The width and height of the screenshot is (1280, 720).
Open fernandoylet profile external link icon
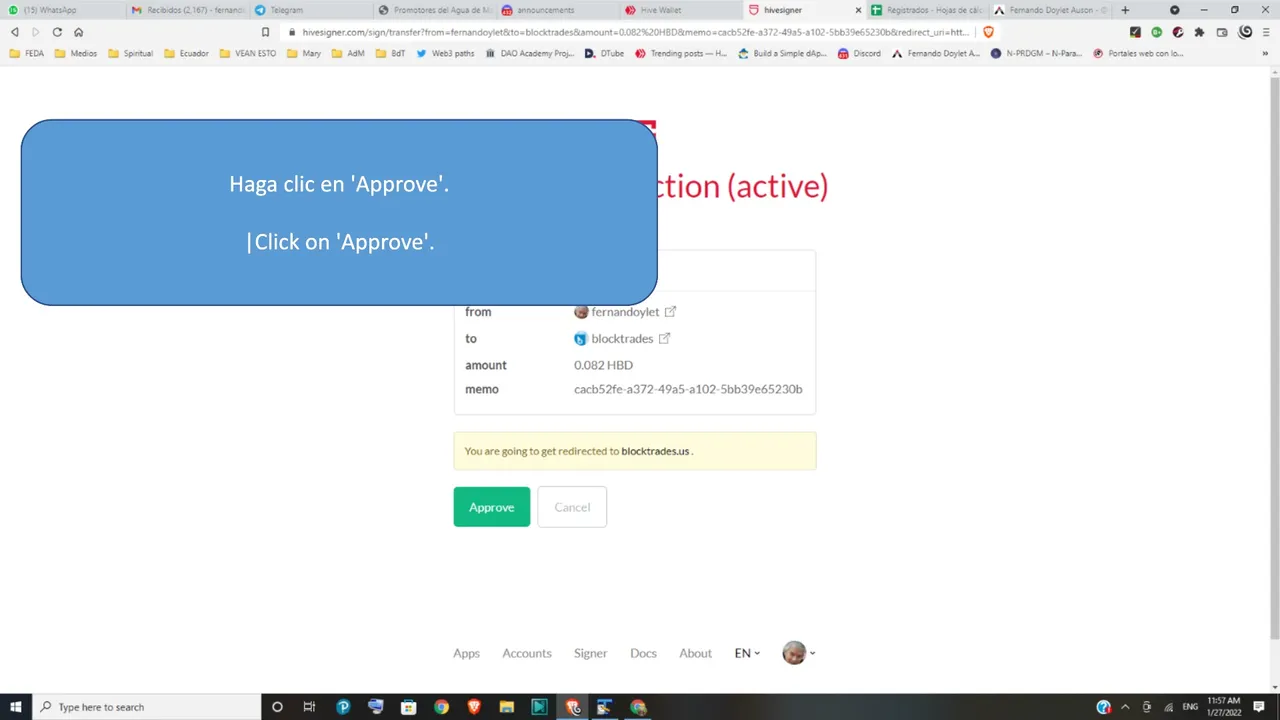[x=671, y=312]
